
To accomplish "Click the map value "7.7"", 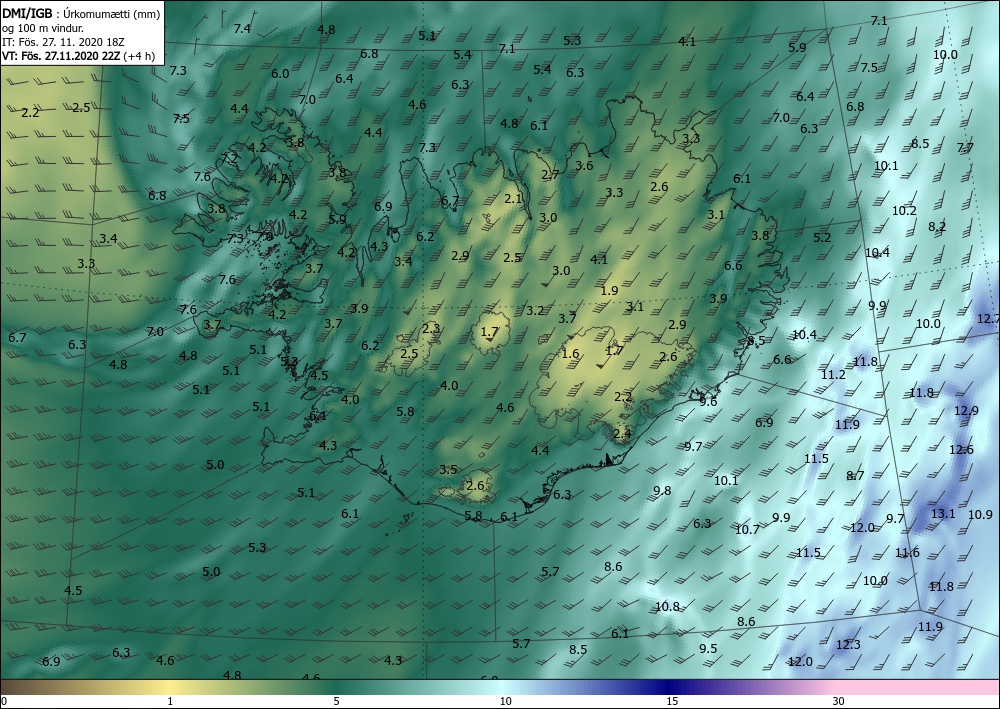I will coord(965,148).
